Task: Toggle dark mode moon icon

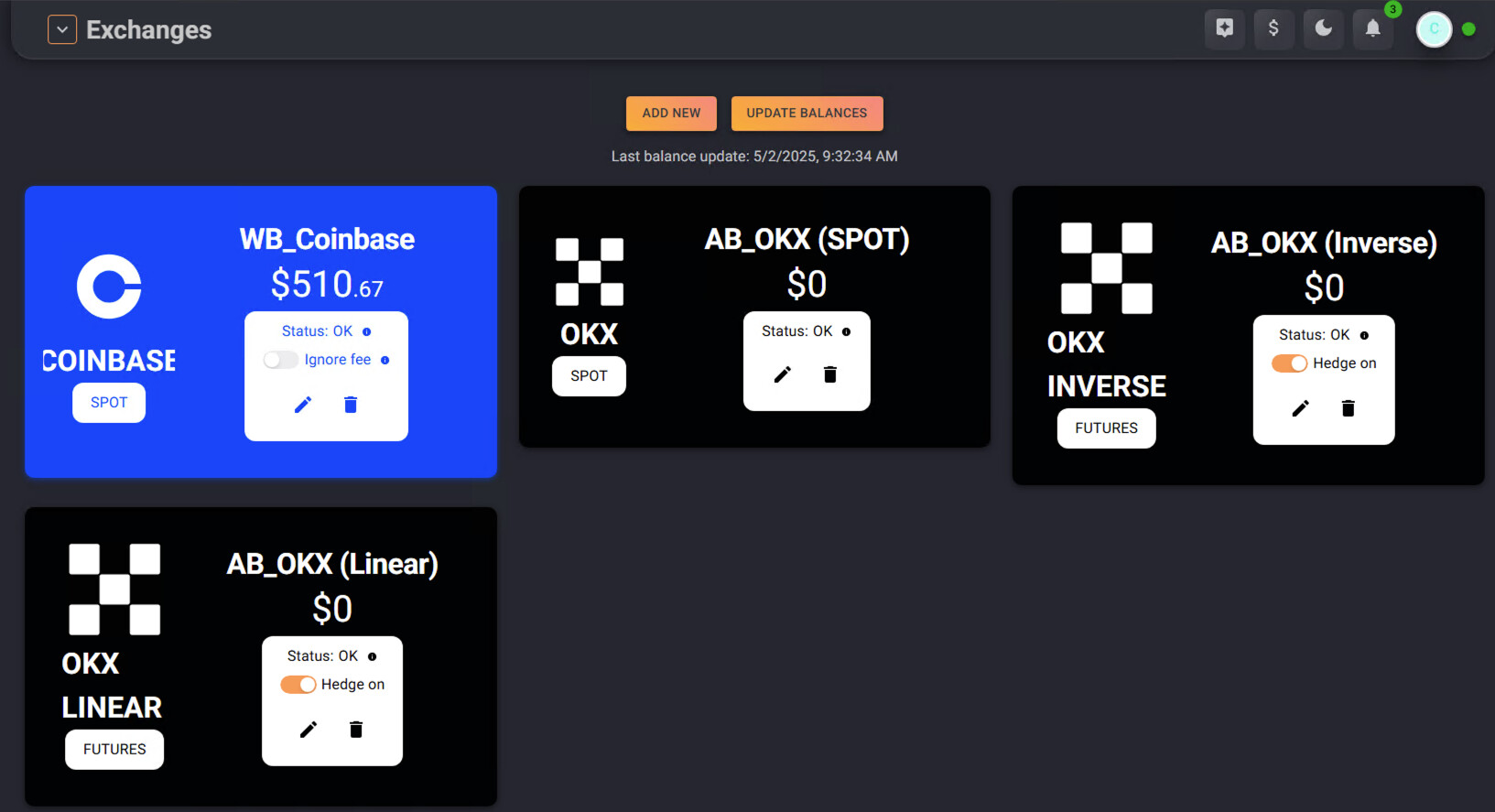Action: click(x=1323, y=28)
